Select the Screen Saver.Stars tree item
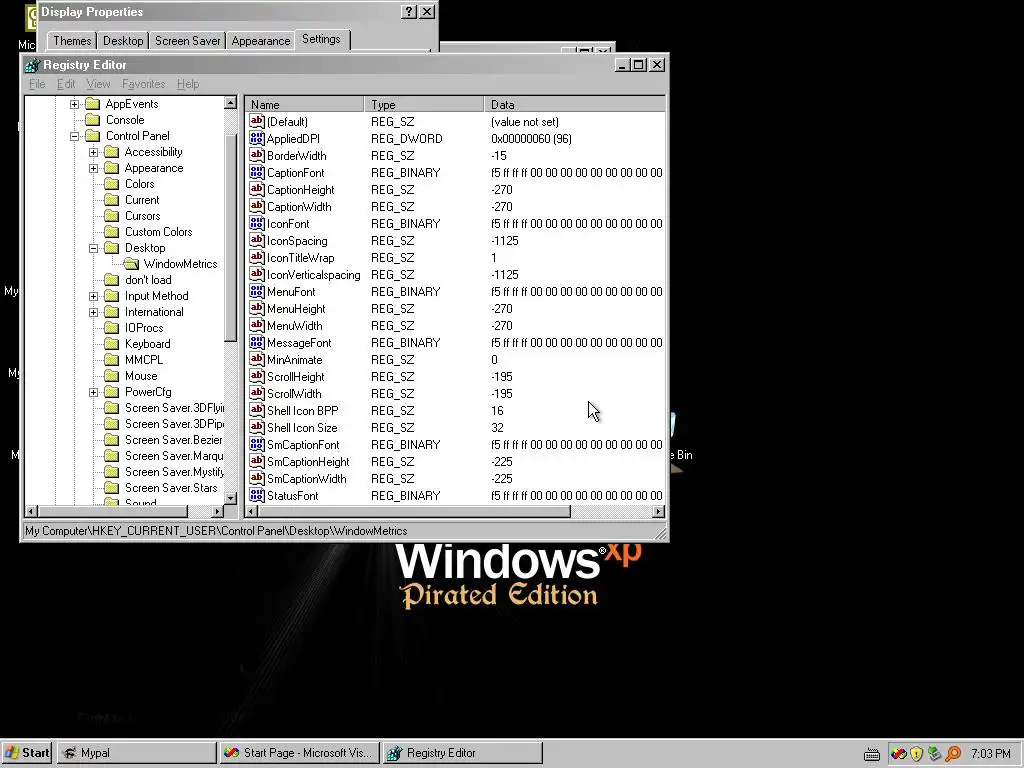1024x768 pixels. coord(171,488)
